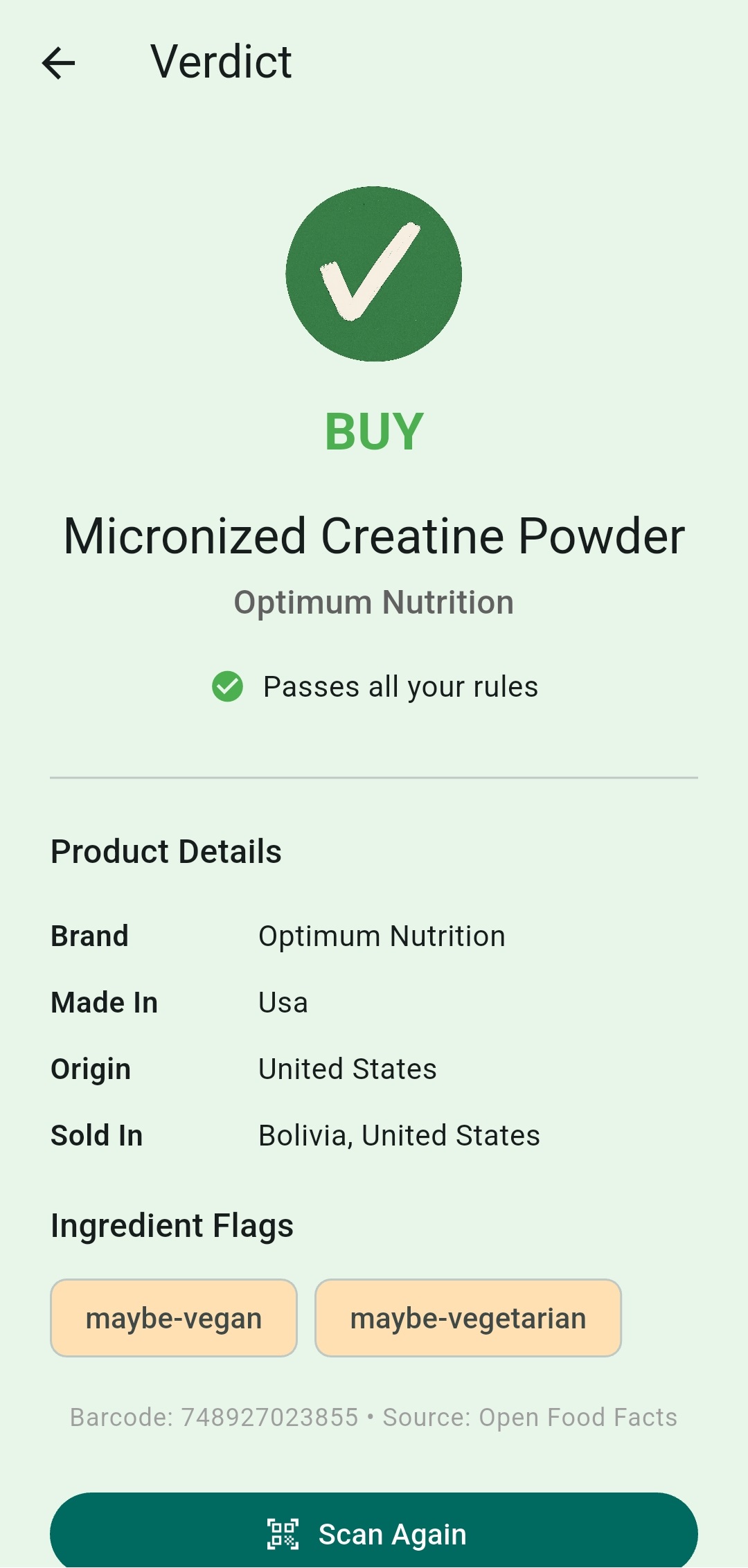Screen dimensions: 748x1568
Task: Click the Ingredient Flags section heading
Action: coord(172,1225)
